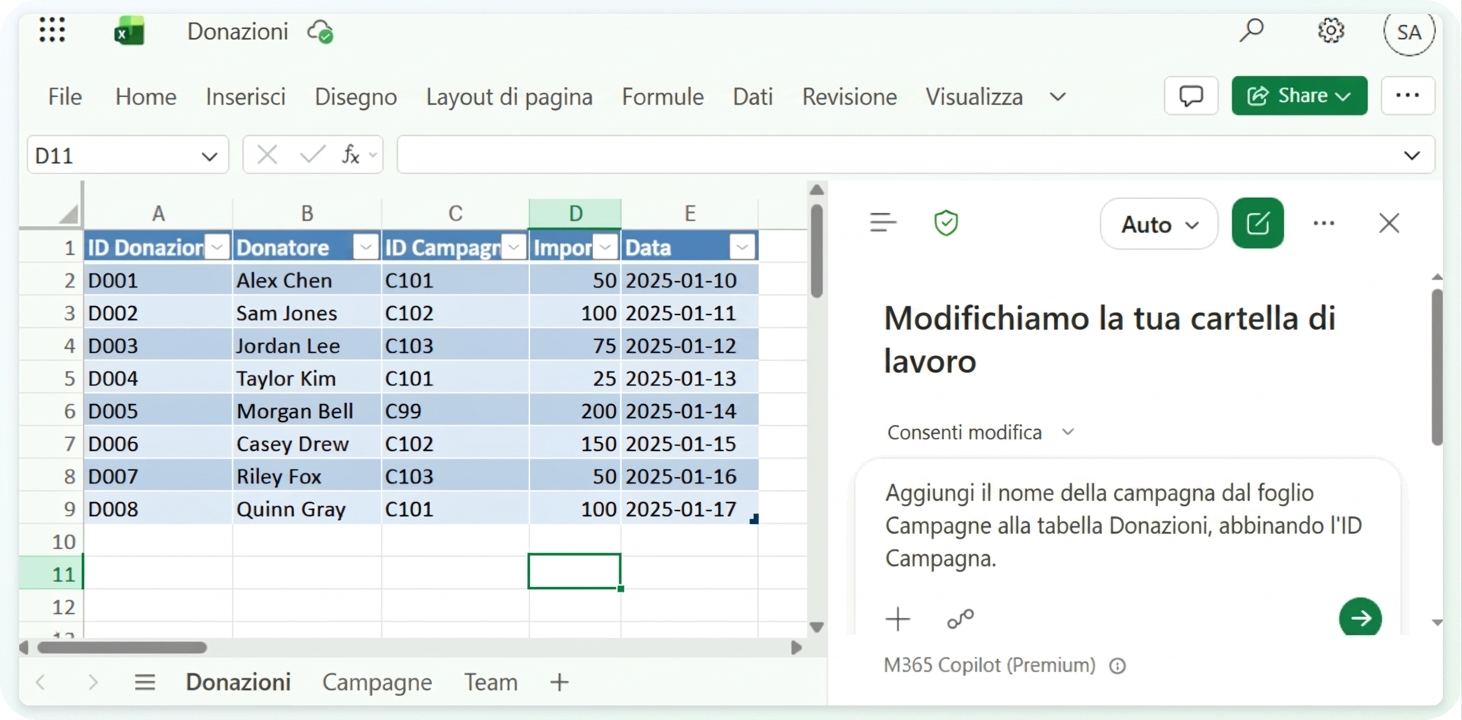Open the Data column filter dropdown

[x=742, y=247]
